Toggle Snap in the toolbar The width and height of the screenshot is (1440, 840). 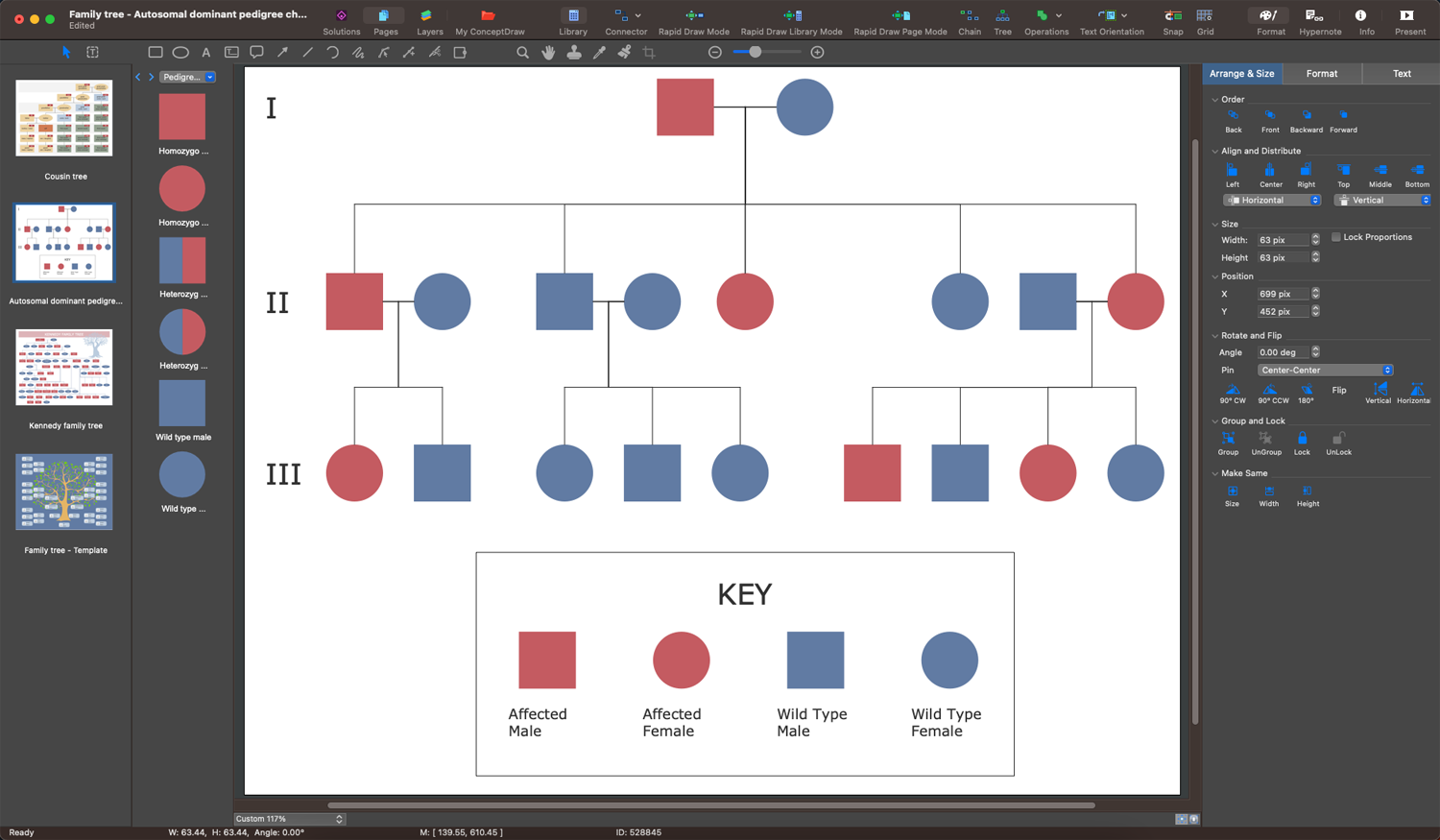1173,22
